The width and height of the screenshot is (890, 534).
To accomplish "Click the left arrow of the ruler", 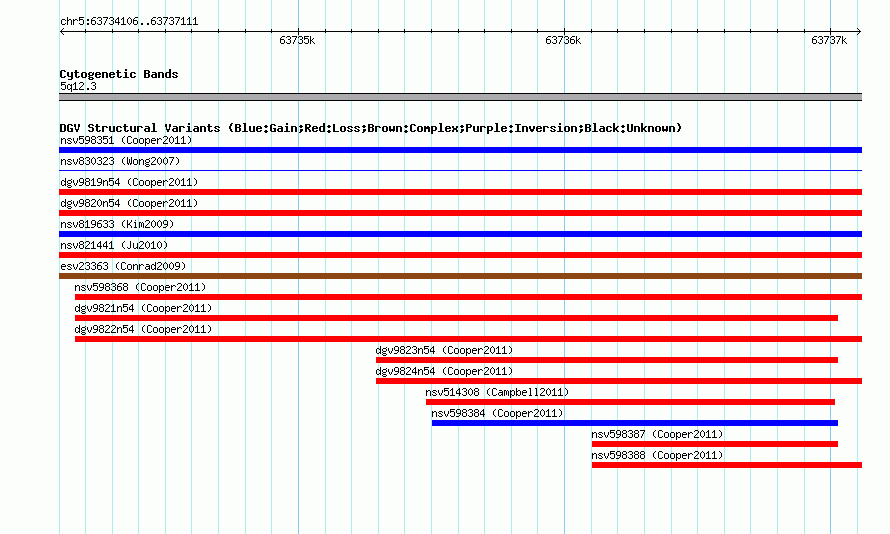I will [x=62, y=31].
